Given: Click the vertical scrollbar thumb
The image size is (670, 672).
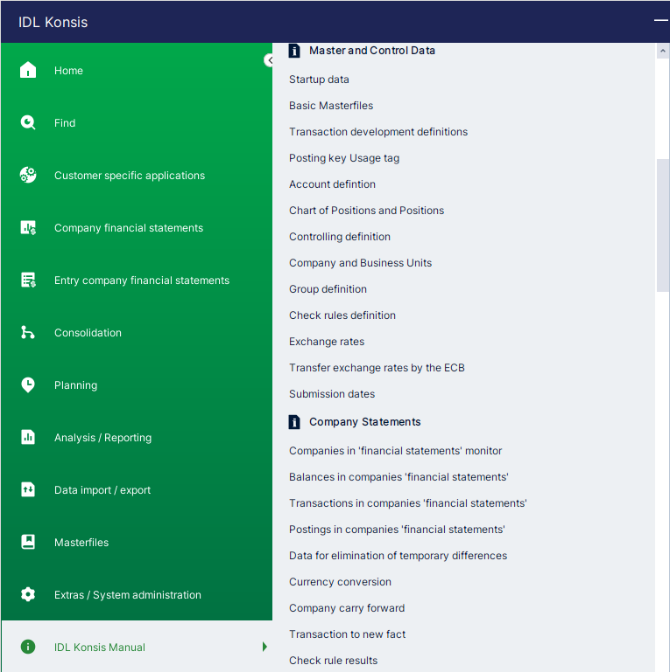Looking at the screenshot, I should (x=663, y=225).
